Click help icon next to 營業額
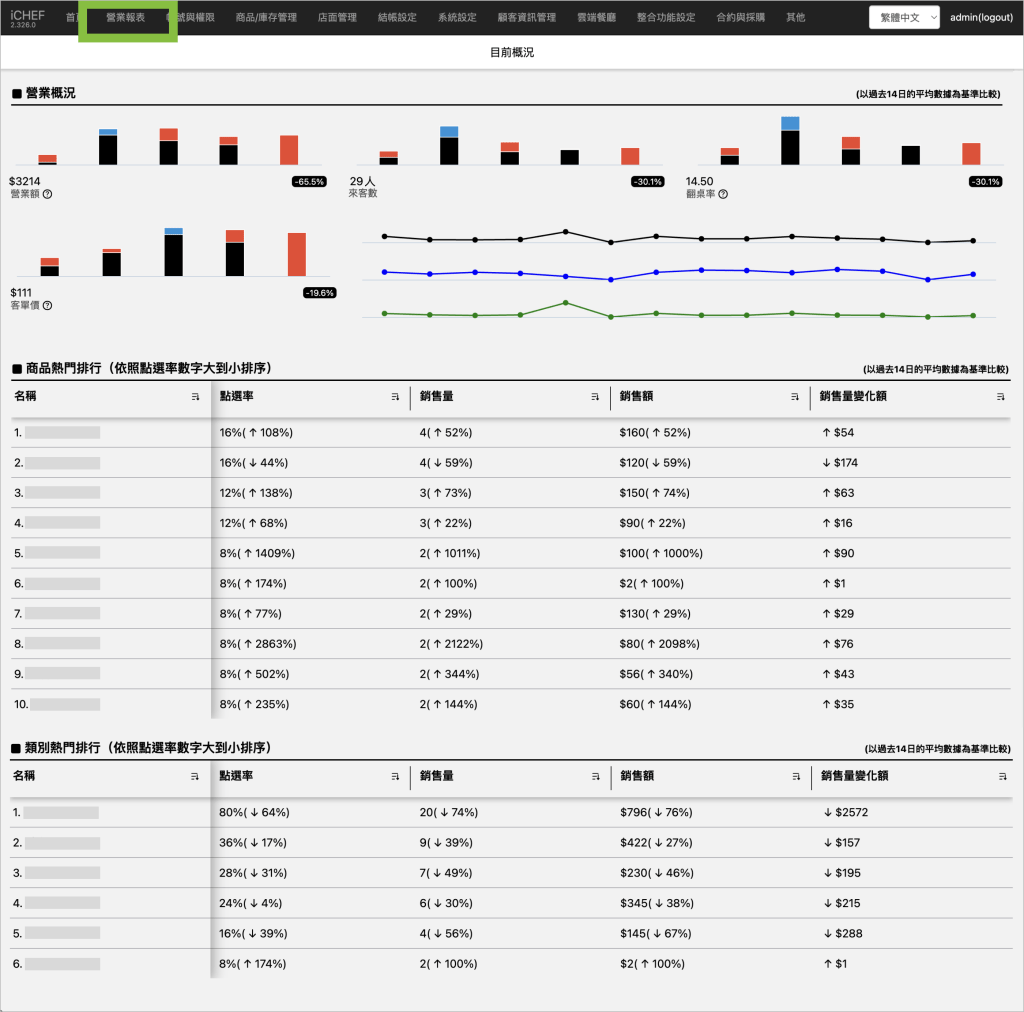Screen dimensions: 1024x1012 coord(47,194)
